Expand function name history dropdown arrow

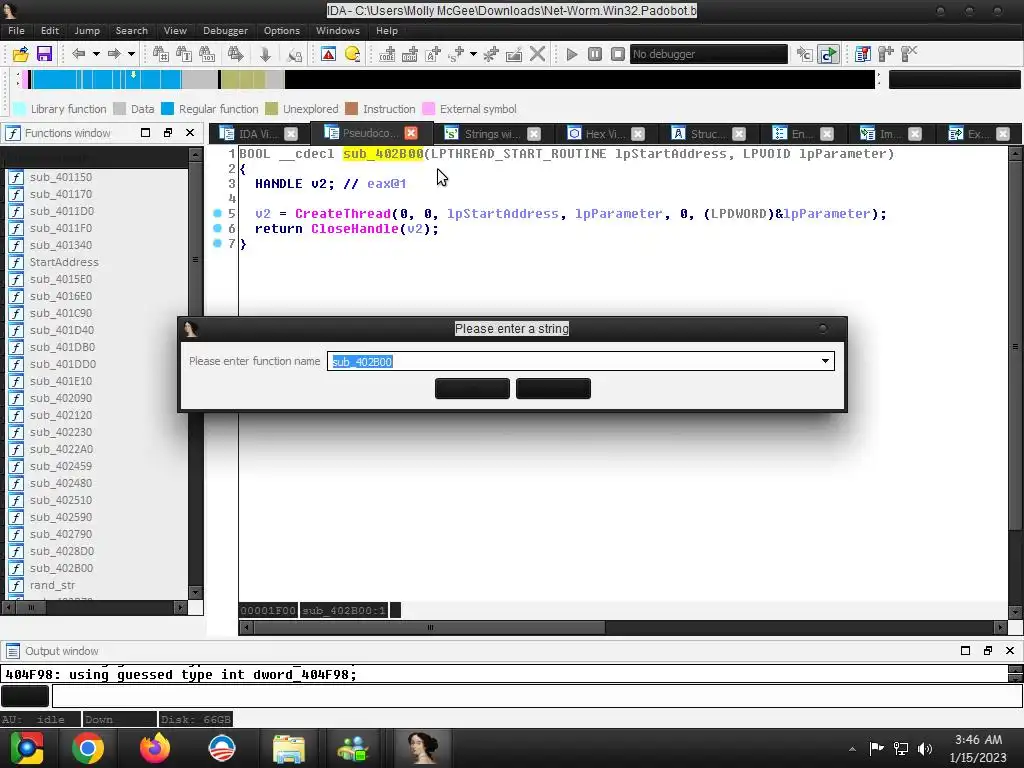(825, 361)
